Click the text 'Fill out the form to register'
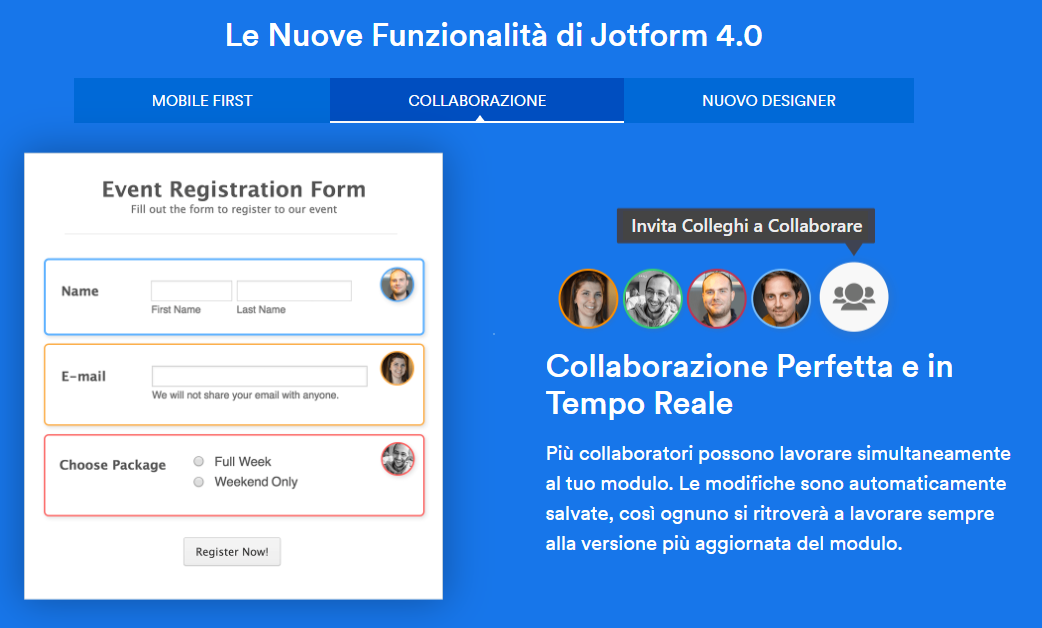The image size is (1042, 628). (234, 209)
